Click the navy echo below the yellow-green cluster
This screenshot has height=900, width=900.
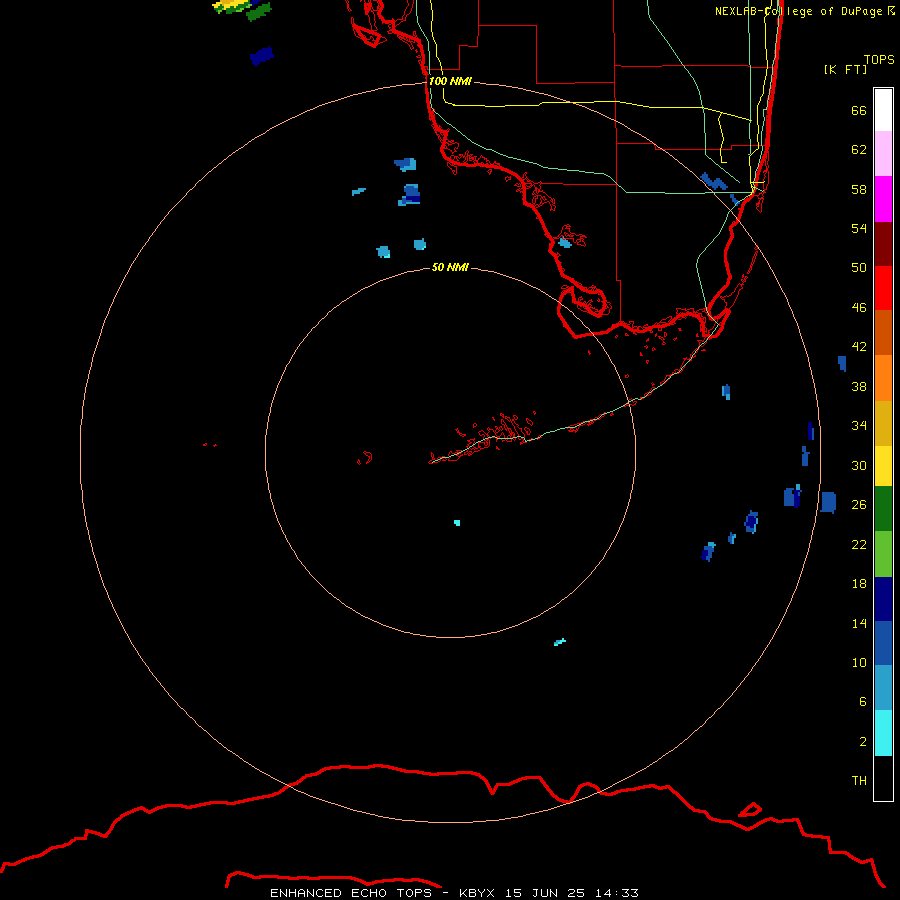[262, 56]
